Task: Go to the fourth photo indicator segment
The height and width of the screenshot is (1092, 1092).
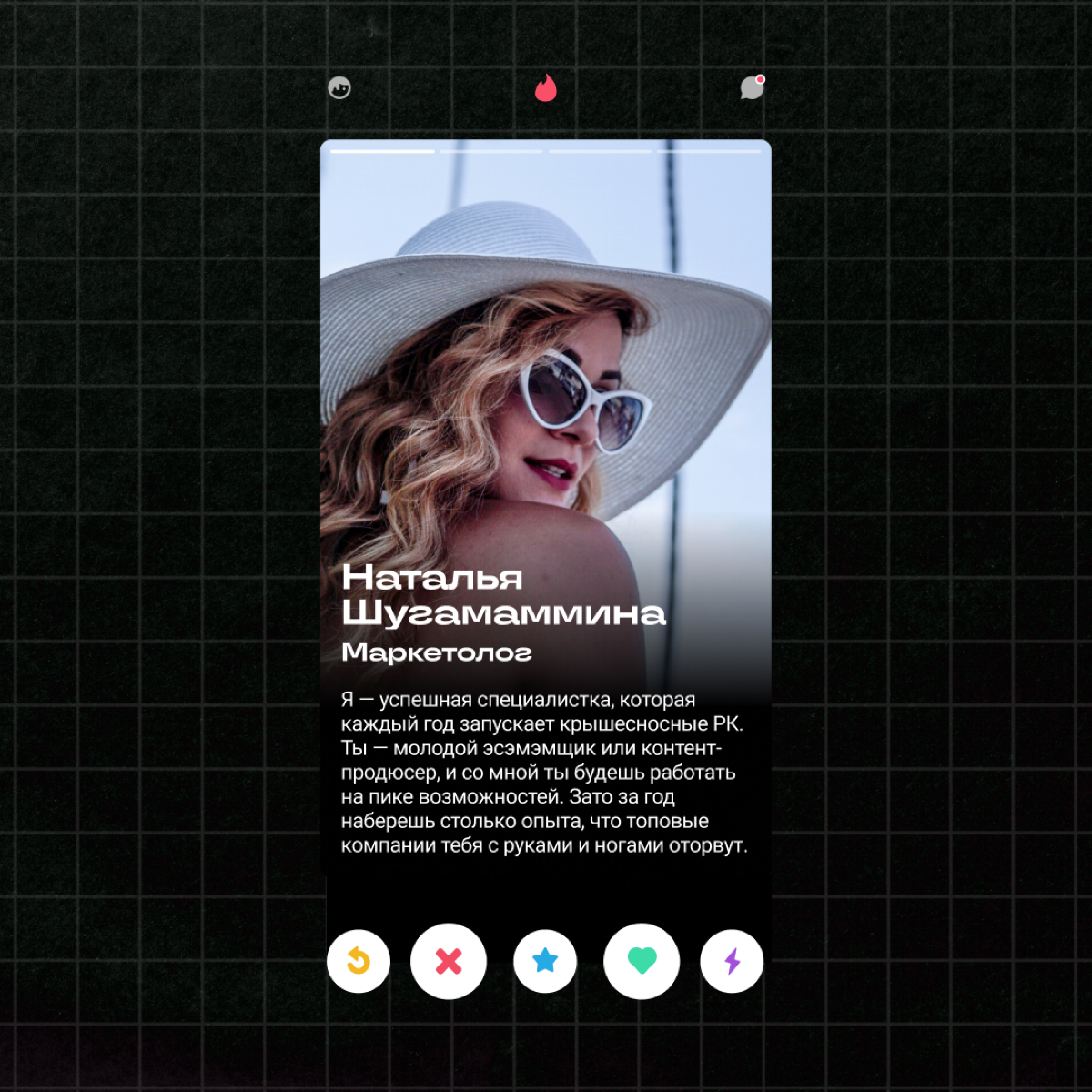Action: (709, 151)
